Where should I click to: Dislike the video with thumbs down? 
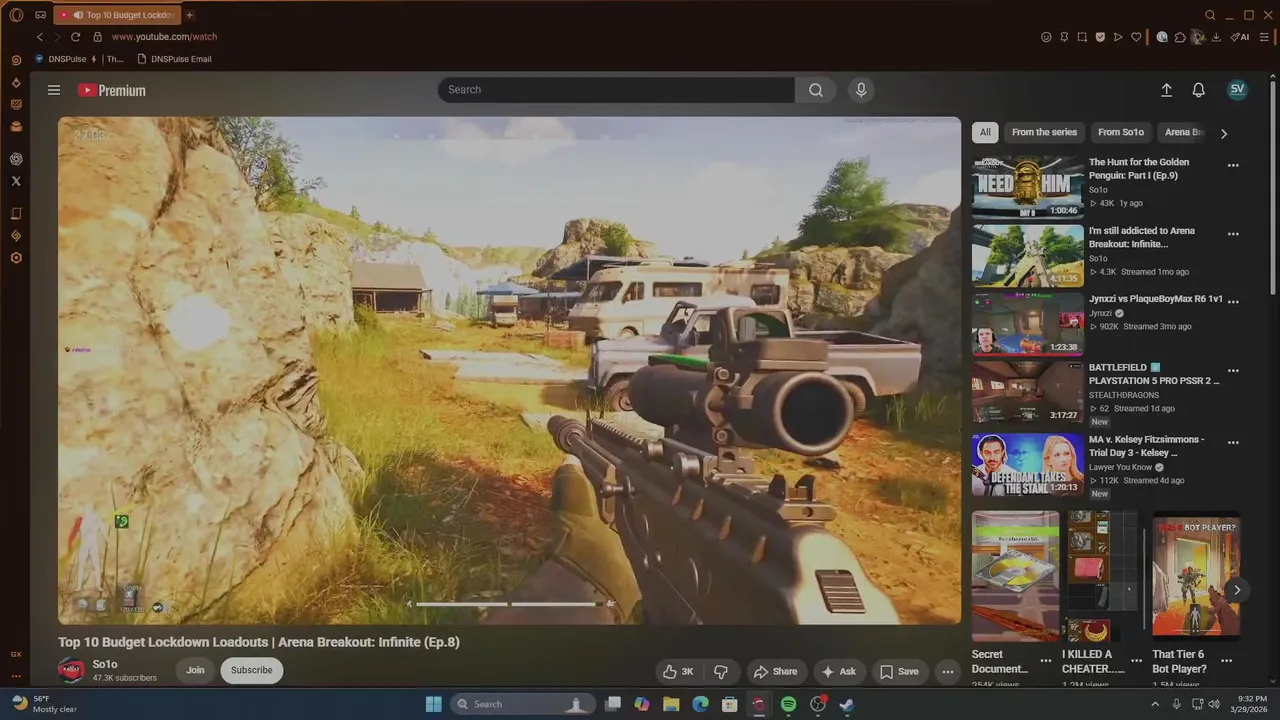tap(721, 671)
